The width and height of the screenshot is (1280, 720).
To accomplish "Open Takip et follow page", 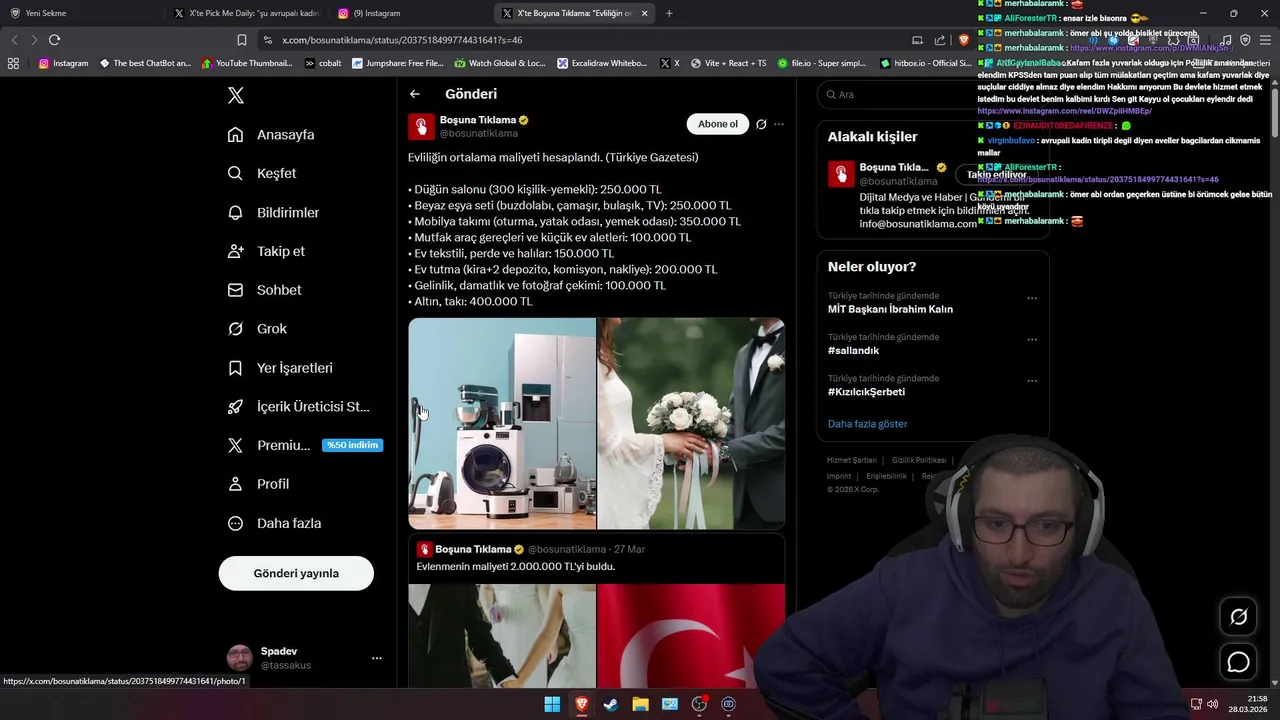I will 266,251.
